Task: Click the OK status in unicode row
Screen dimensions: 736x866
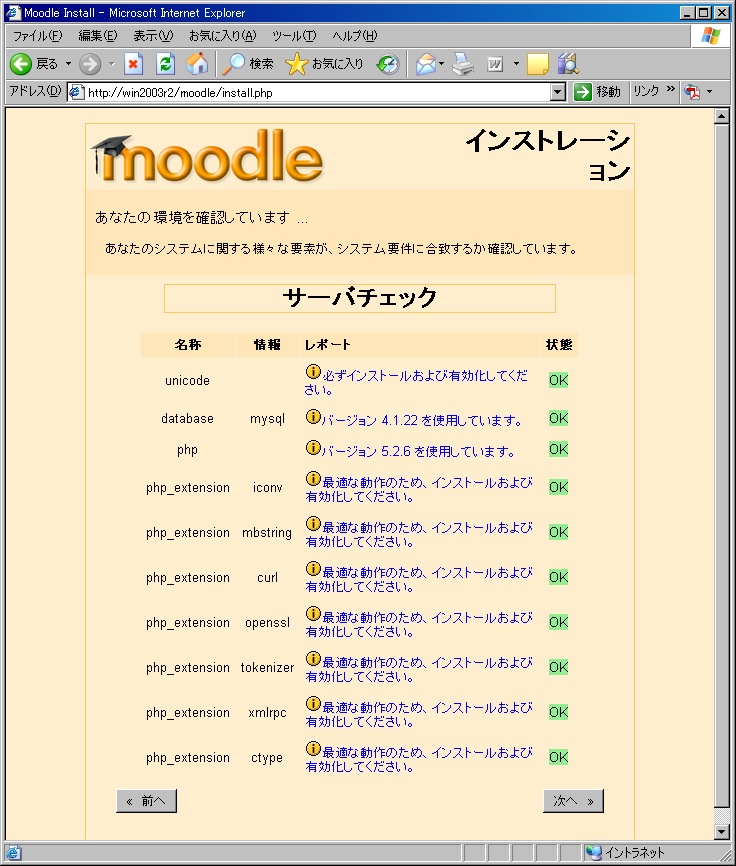Action: click(x=558, y=380)
